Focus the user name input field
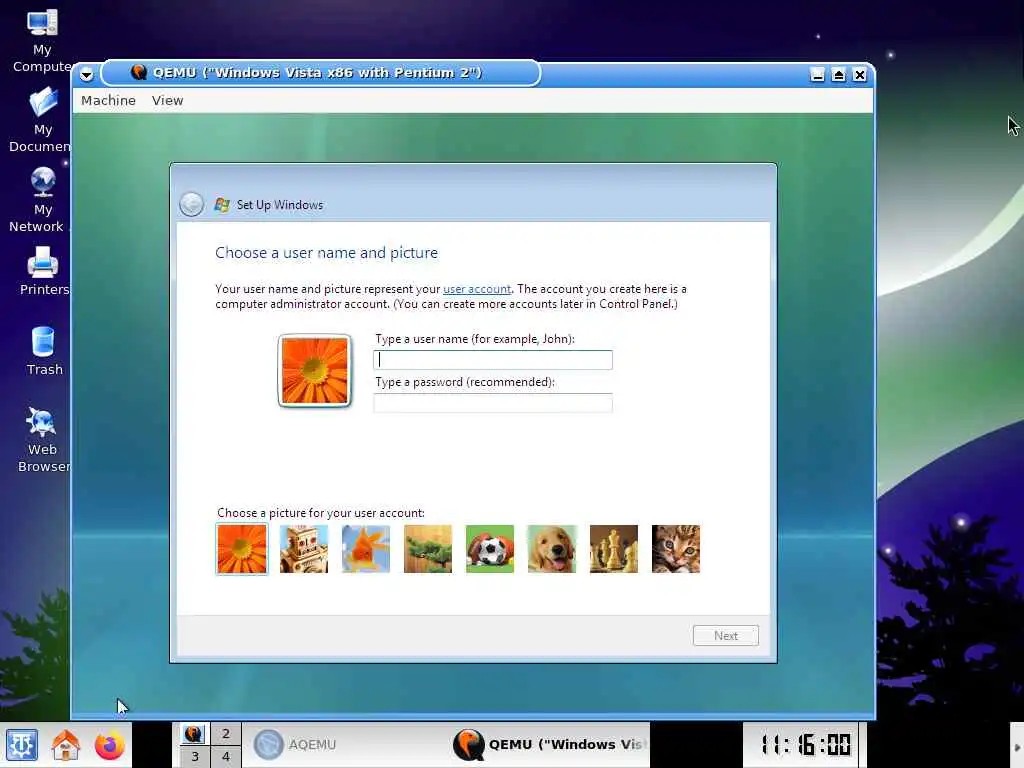The image size is (1024, 768). coord(493,360)
